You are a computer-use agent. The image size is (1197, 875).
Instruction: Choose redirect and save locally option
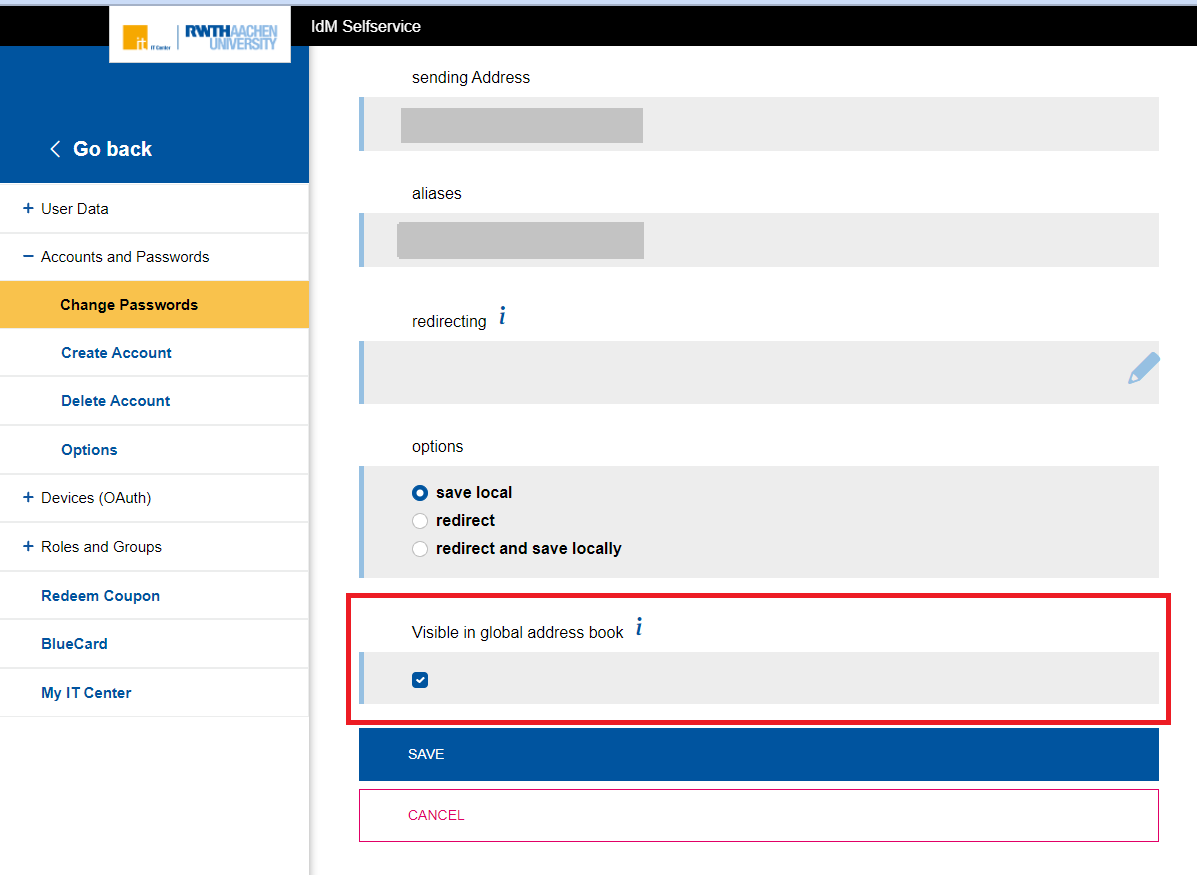(x=420, y=548)
